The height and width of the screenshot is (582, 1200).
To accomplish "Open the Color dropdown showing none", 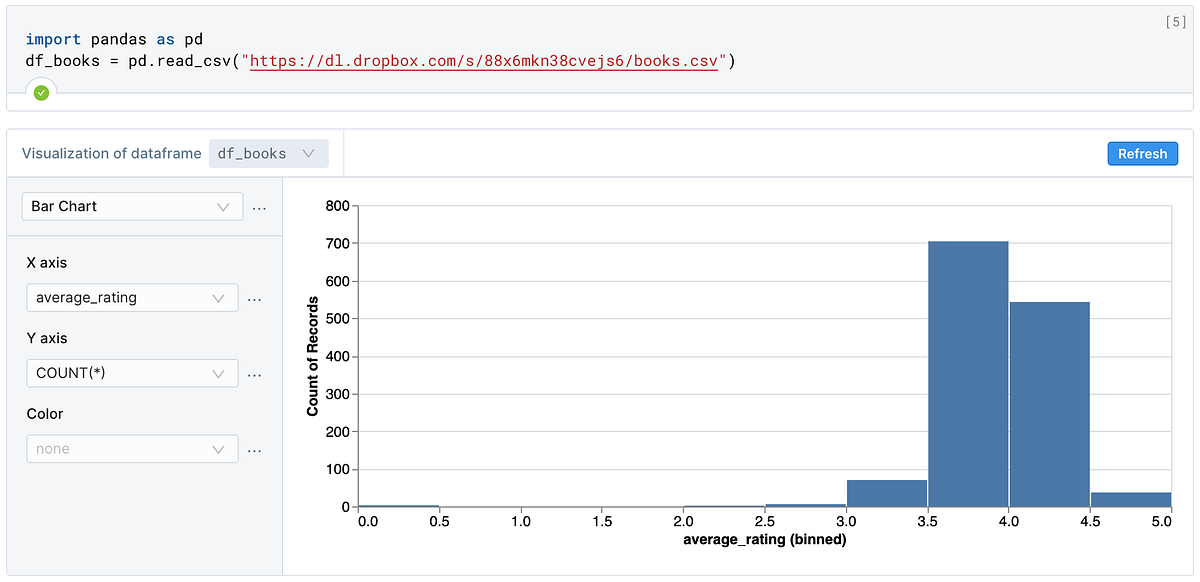I will [x=130, y=449].
